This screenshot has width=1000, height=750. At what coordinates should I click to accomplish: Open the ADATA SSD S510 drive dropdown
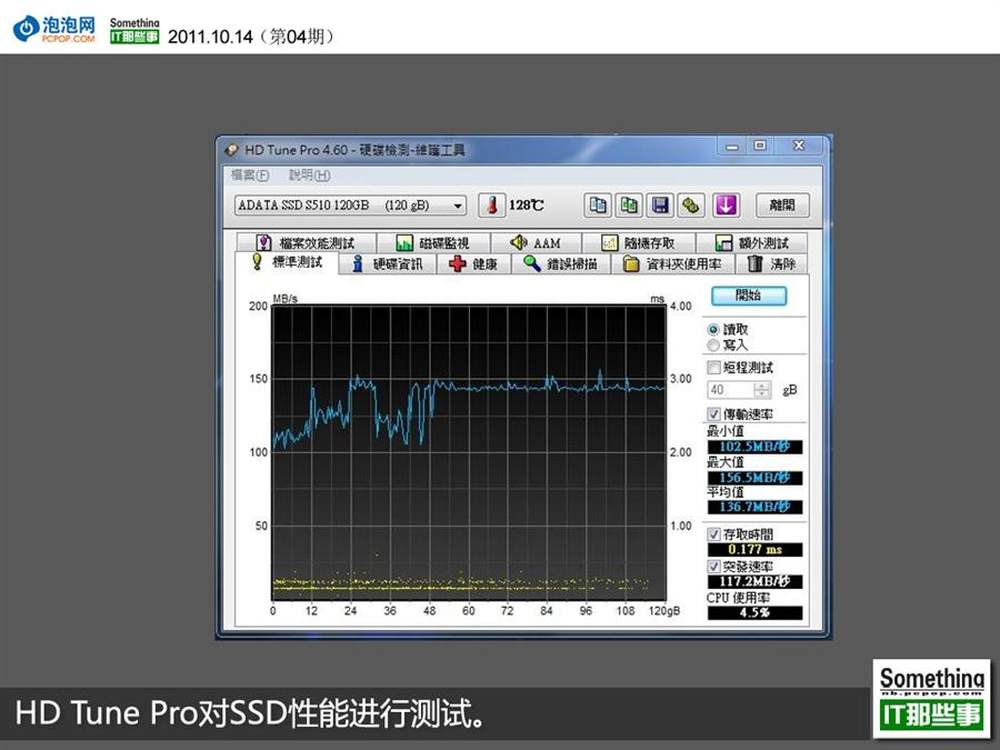(350, 205)
